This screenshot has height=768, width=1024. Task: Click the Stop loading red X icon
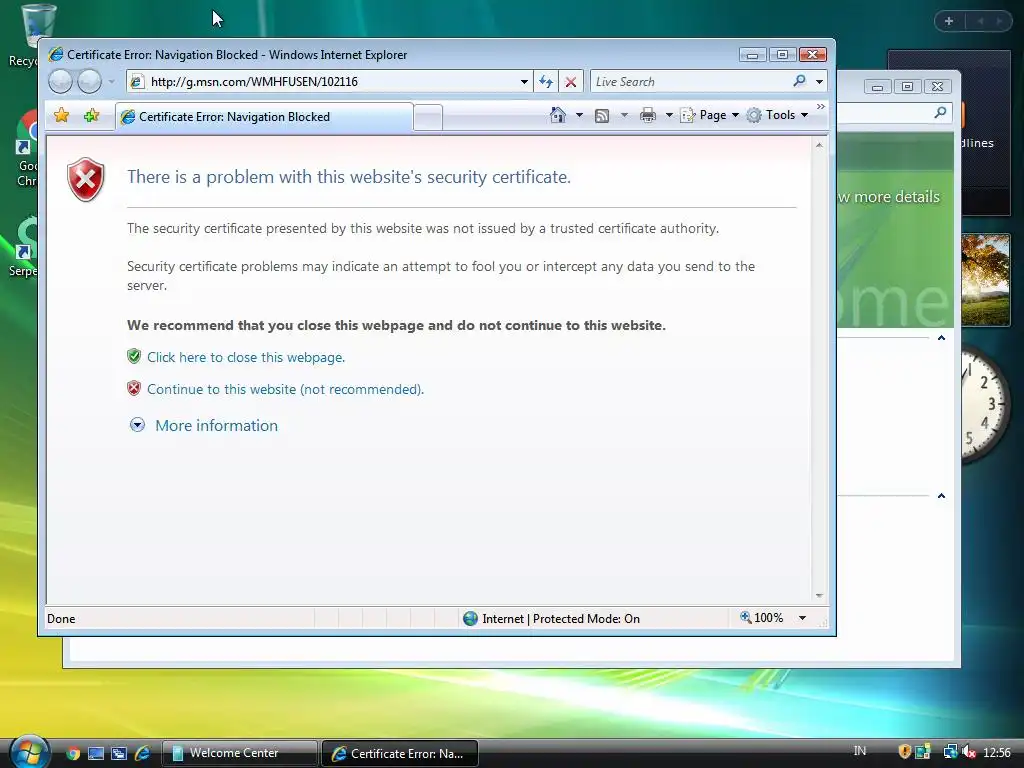tap(571, 82)
